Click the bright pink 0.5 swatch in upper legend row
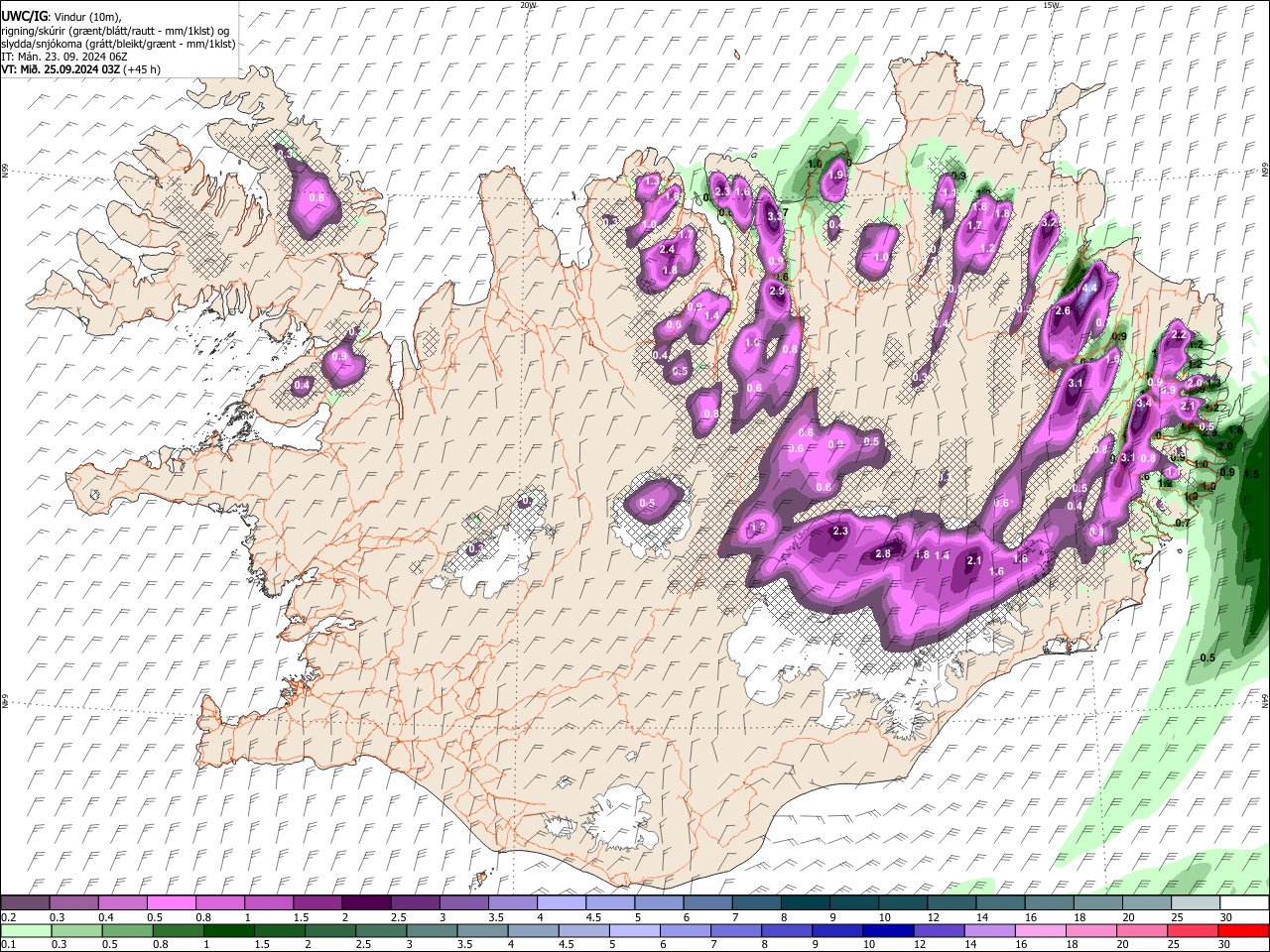Image resolution: width=1270 pixels, height=952 pixels. tap(171, 903)
